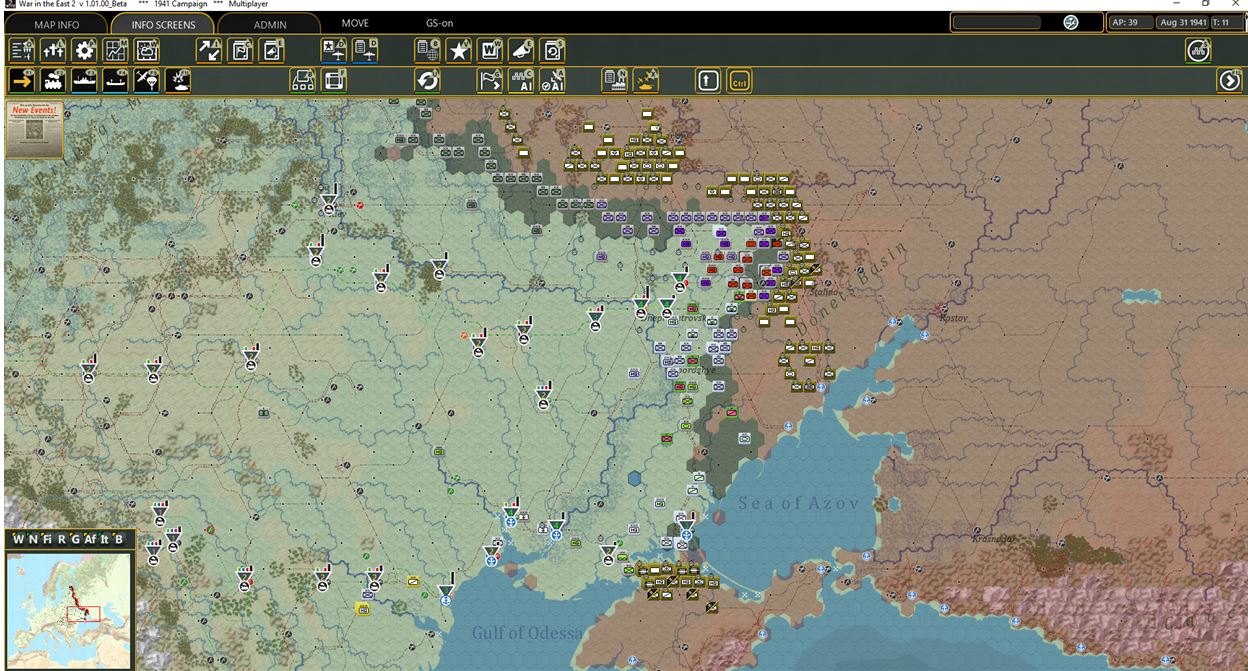Screen dimensions: 1248x671
Task: Open the losses crosses screen icon
Action: click(x=53, y=50)
